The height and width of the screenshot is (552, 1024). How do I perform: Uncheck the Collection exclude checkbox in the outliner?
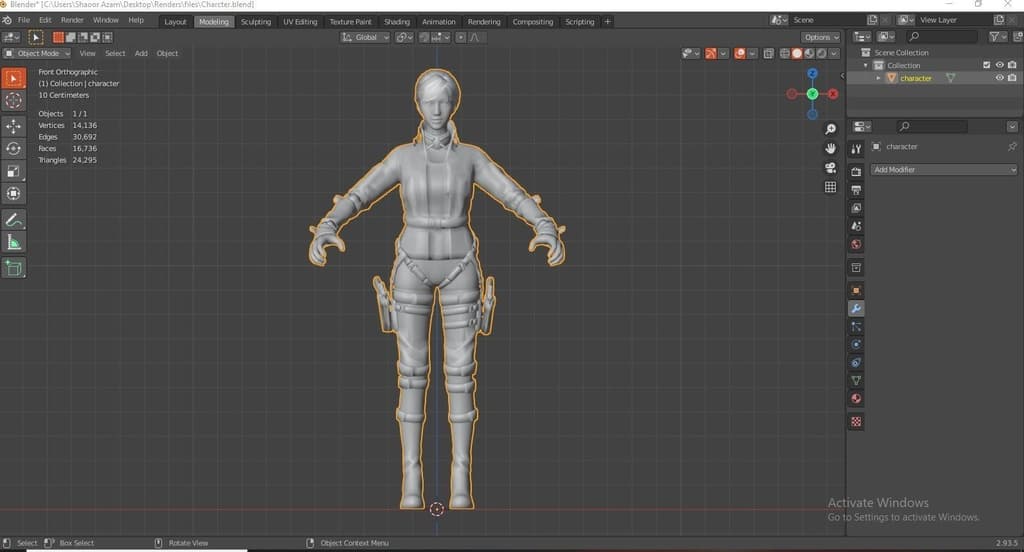[x=986, y=65]
